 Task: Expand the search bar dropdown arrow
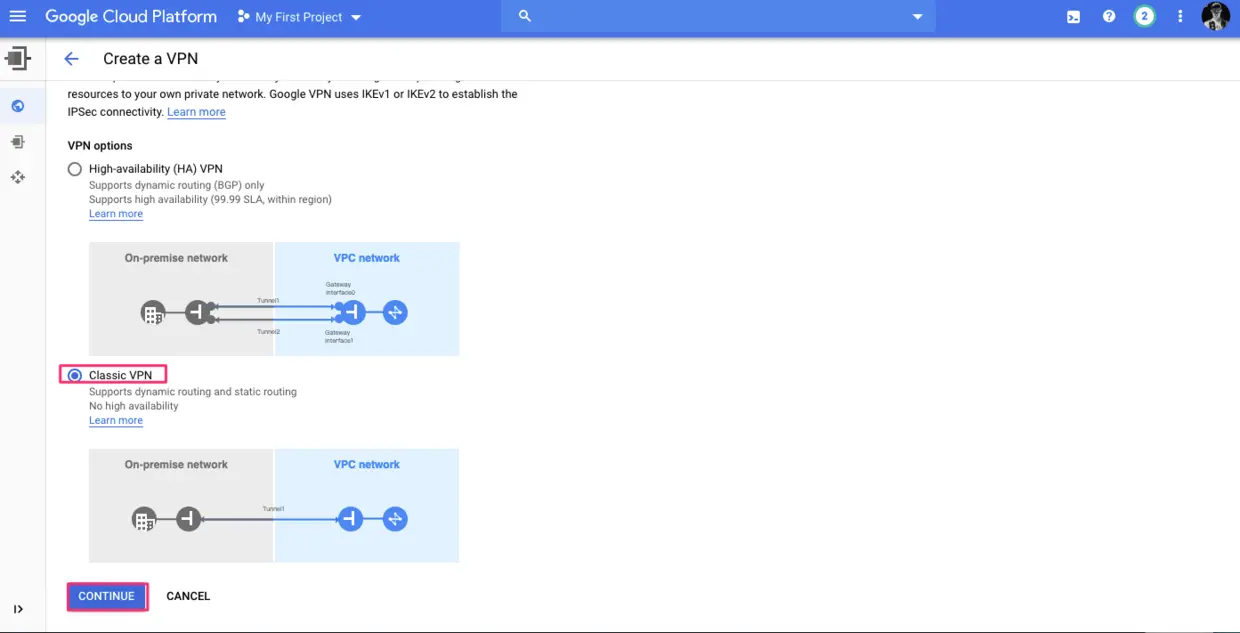point(918,17)
